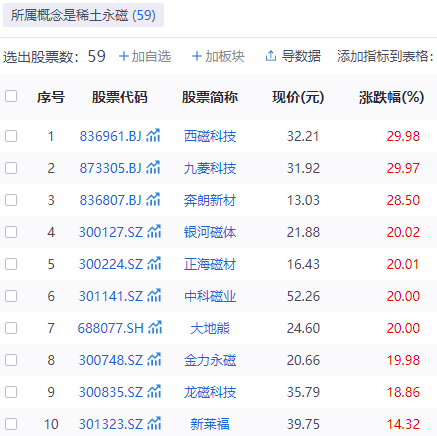Viewport: 437px width, 436px height.
Task: Check the box for row 1 西磁科技
Action: click(11, 136)
